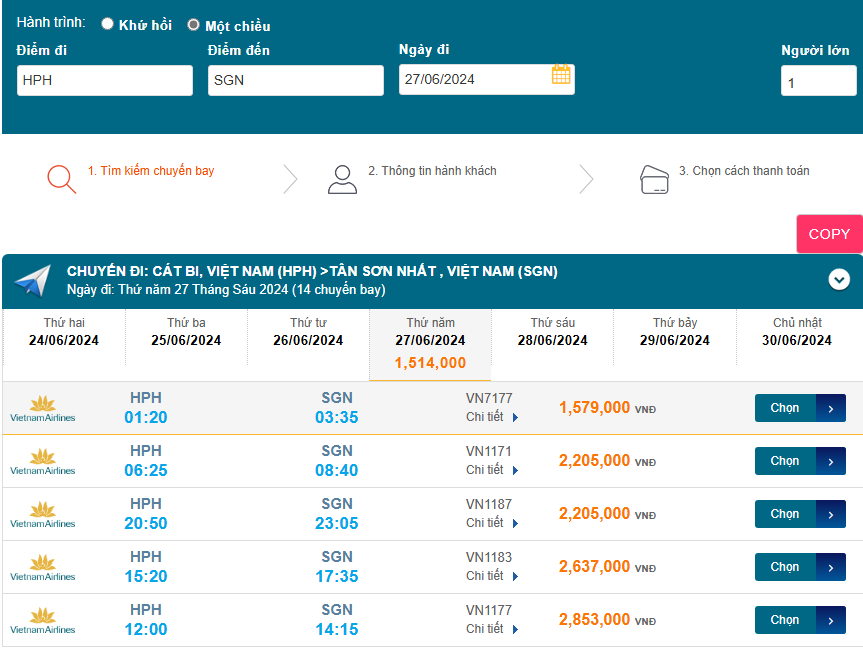Click the Điểm đến SGN field
The height and width of the screenshot is (653, 863).
(x=295, y=81)
